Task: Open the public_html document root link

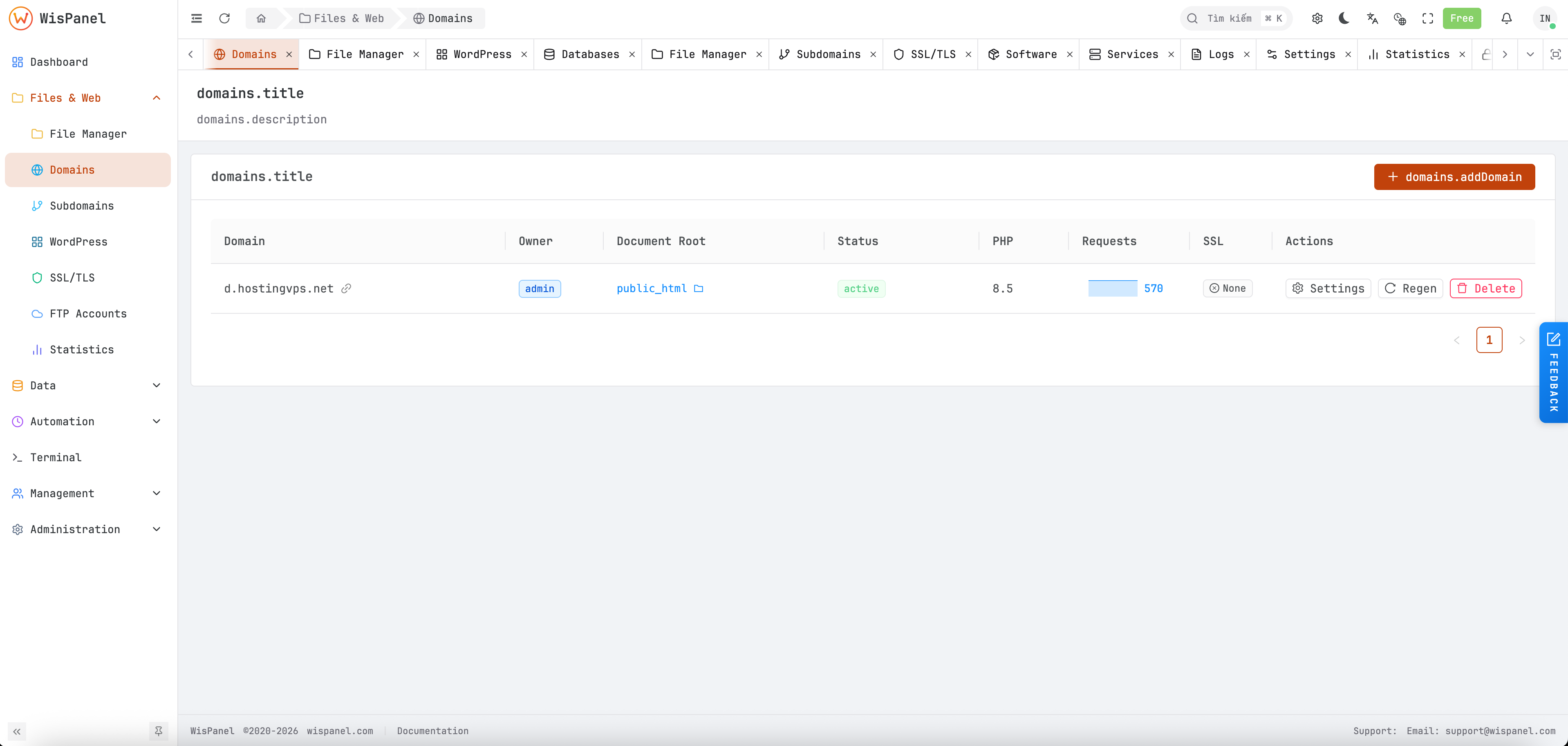Action: 651,288
